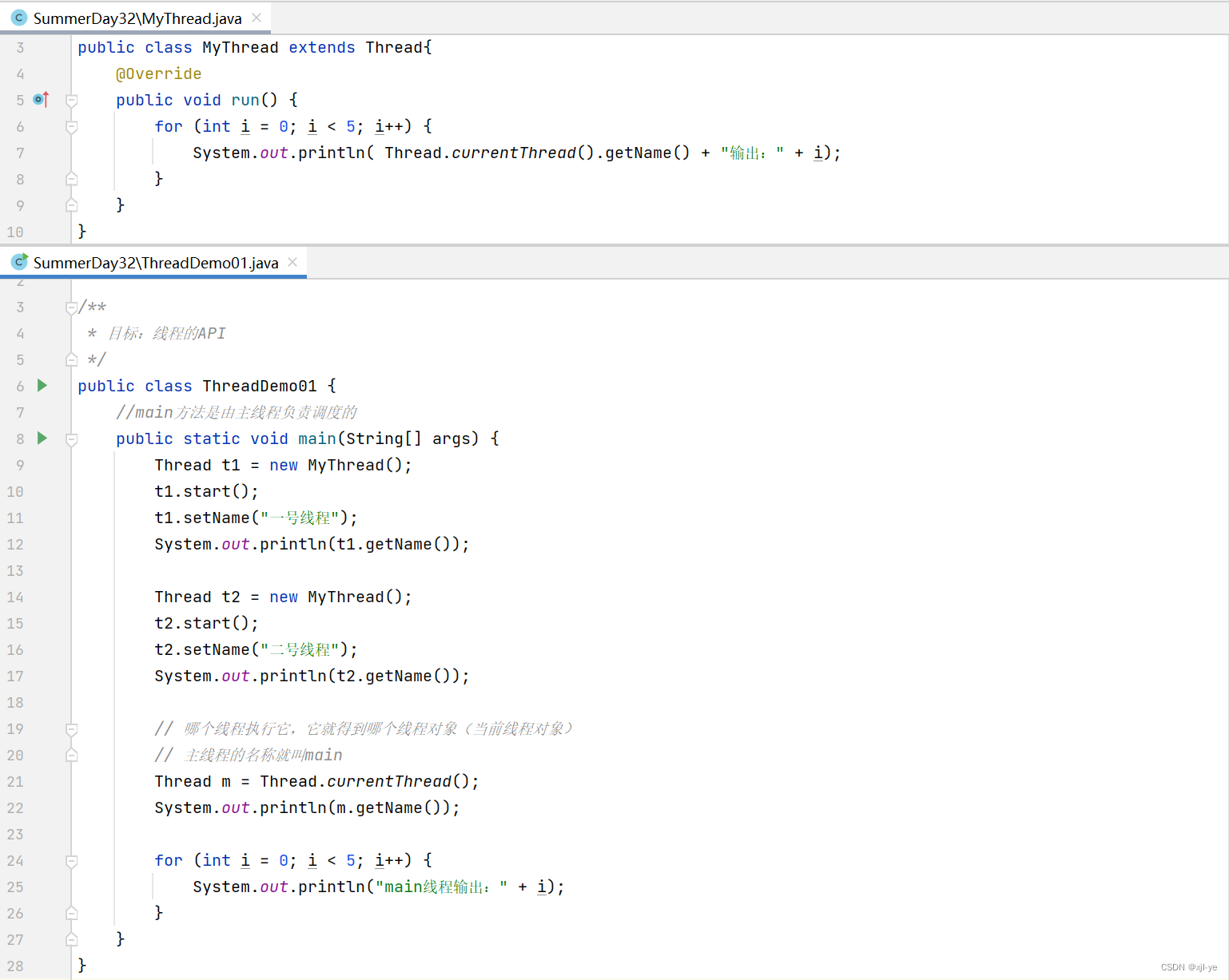Collapse the run() method in MyThread

tap(71, 101)
